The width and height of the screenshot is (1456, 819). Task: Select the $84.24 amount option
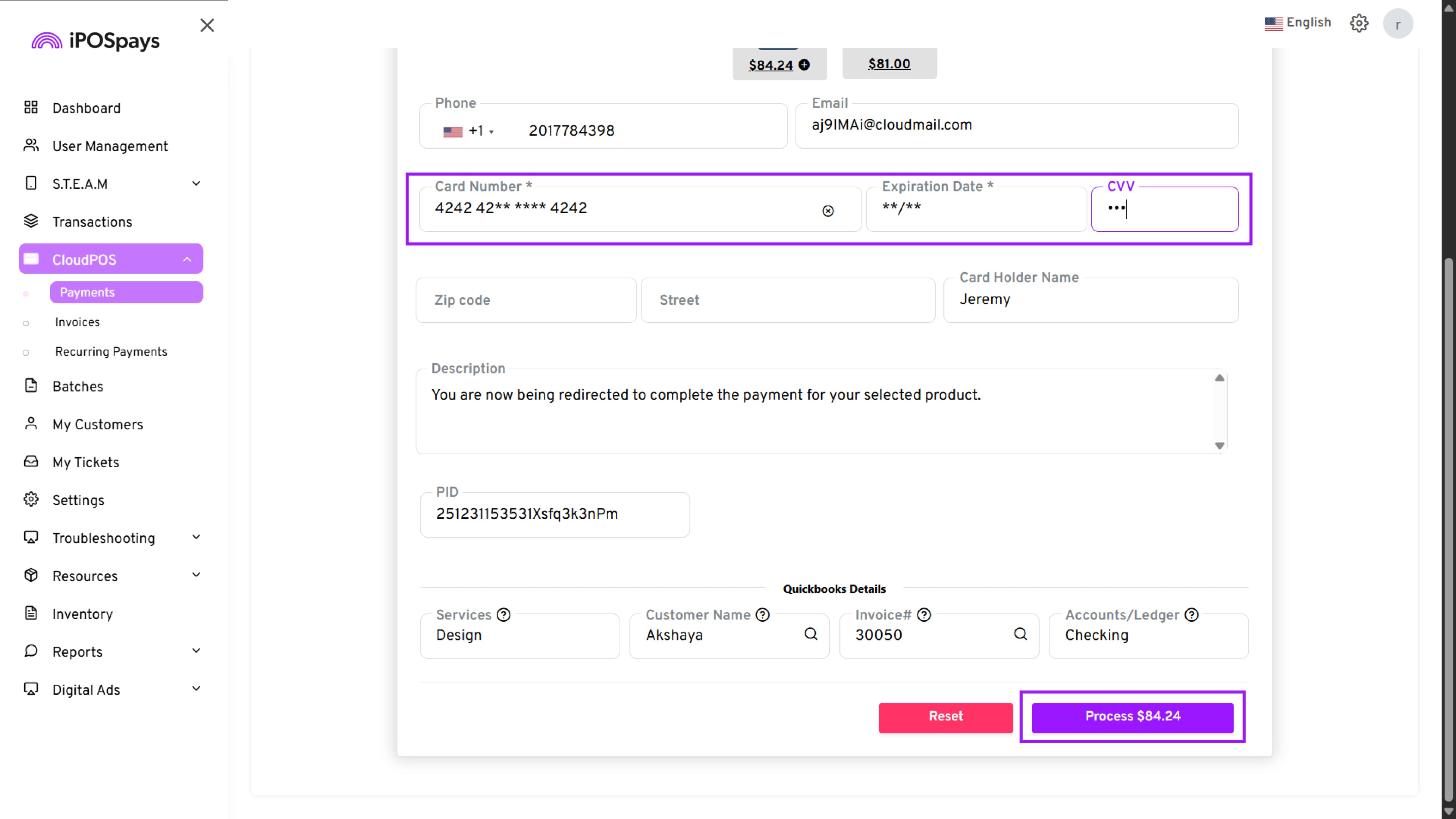(770, 65)
